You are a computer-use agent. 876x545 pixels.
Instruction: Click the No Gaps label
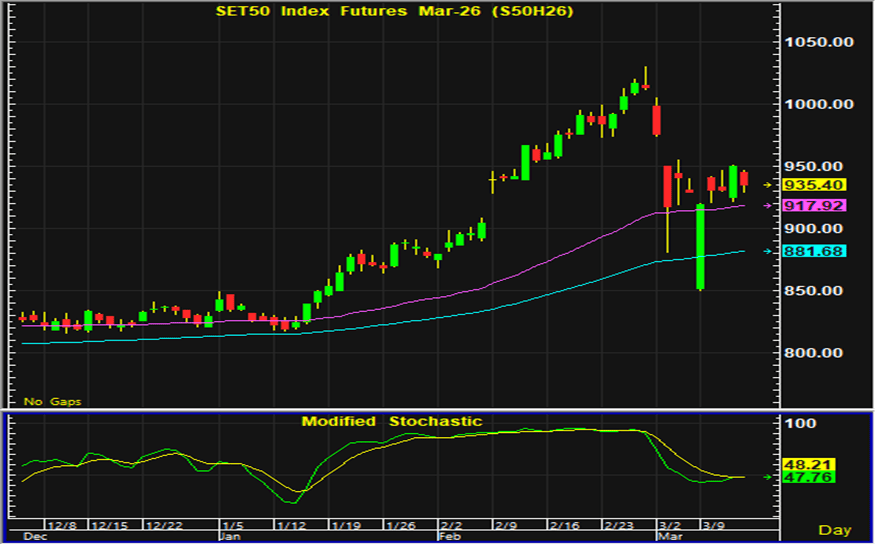[53, 401]
